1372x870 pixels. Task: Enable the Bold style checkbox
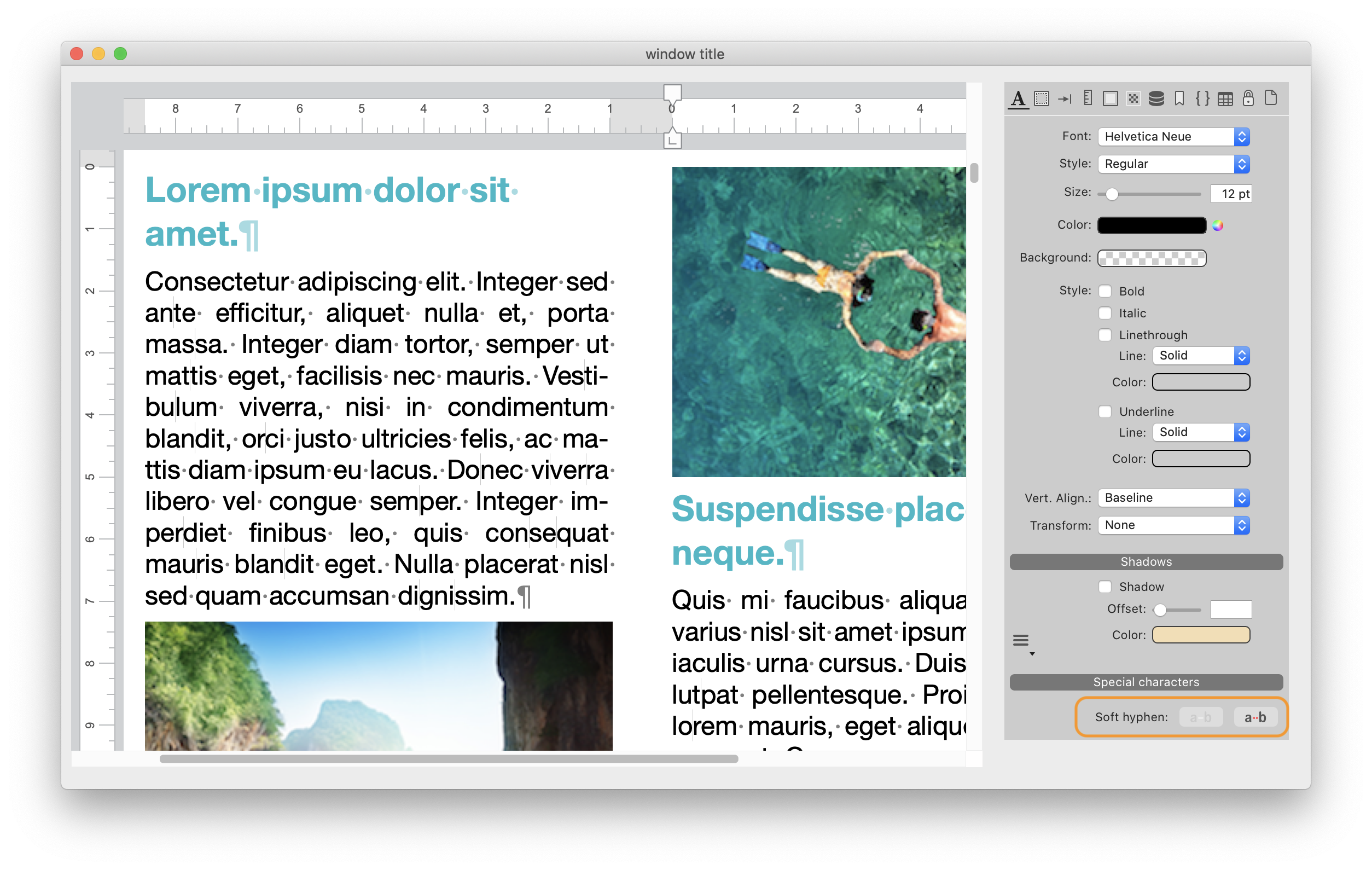[x=1105, y=291]
